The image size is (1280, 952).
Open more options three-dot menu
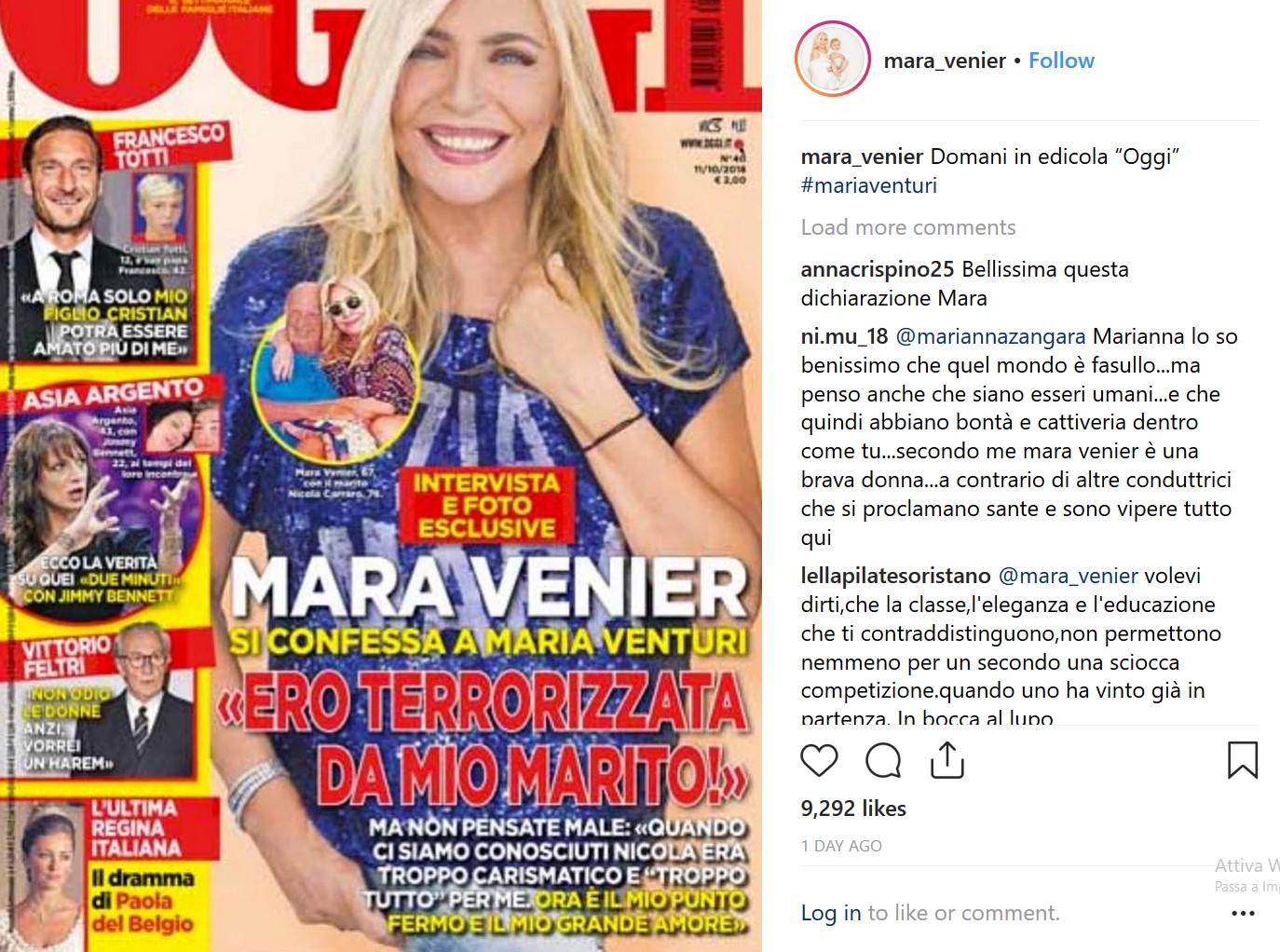point(1243,913)
